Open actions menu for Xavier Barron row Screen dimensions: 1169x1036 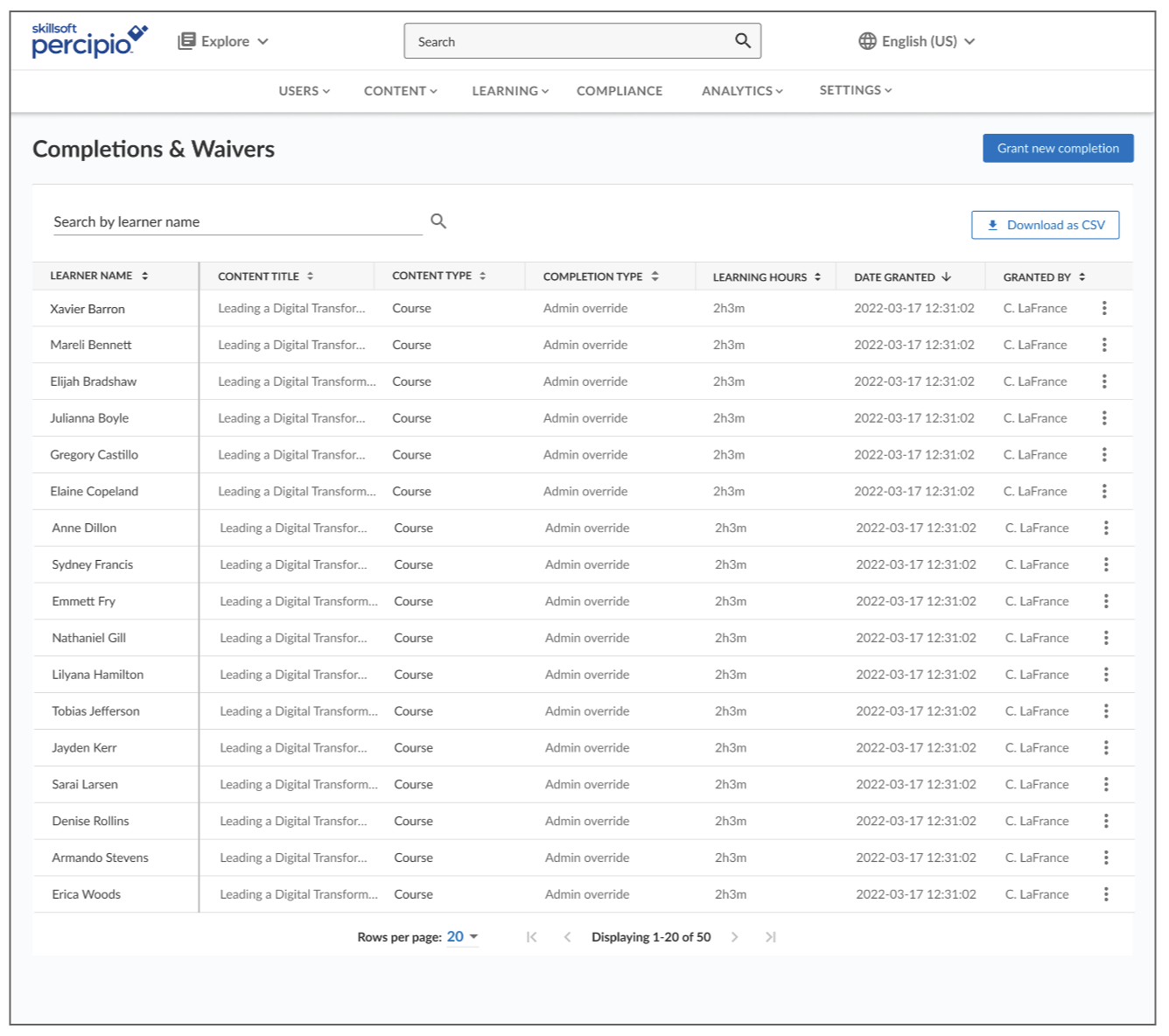pyautogui.click(x=1104, y=308)
